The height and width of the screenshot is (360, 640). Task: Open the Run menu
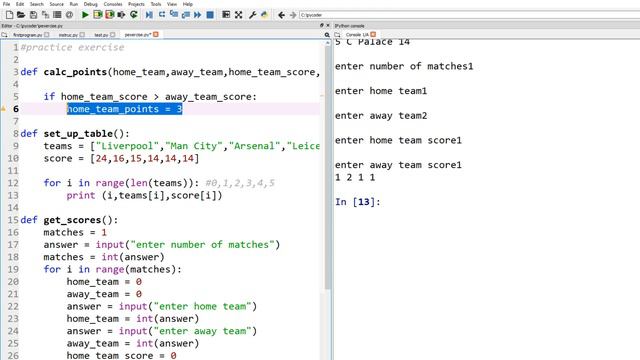73,4
